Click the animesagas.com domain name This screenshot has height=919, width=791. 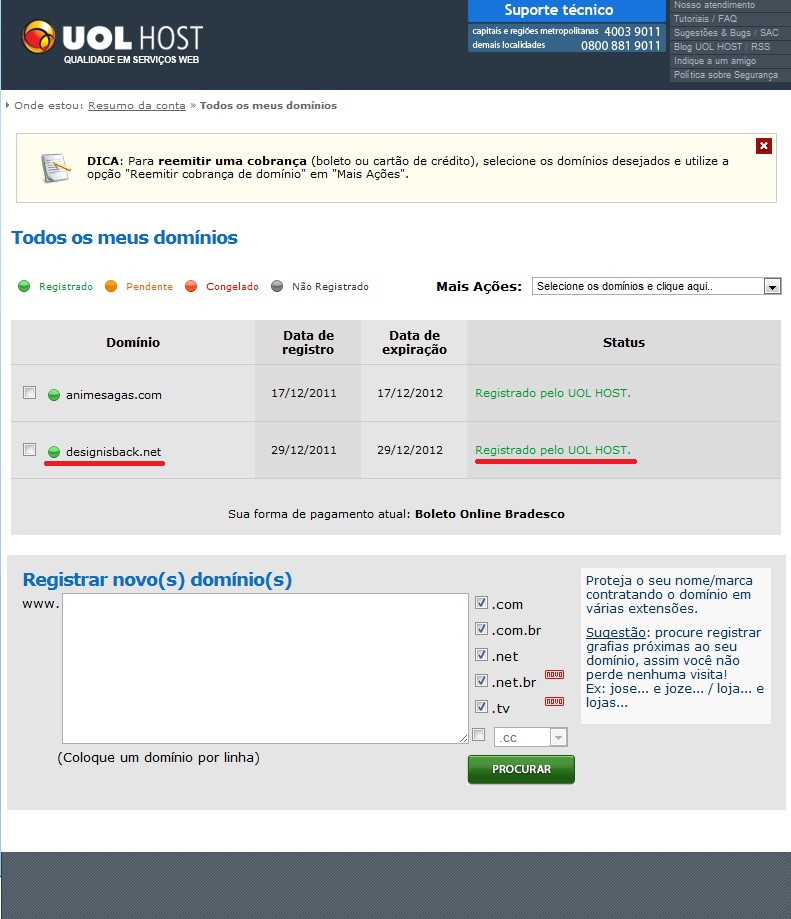114,395
